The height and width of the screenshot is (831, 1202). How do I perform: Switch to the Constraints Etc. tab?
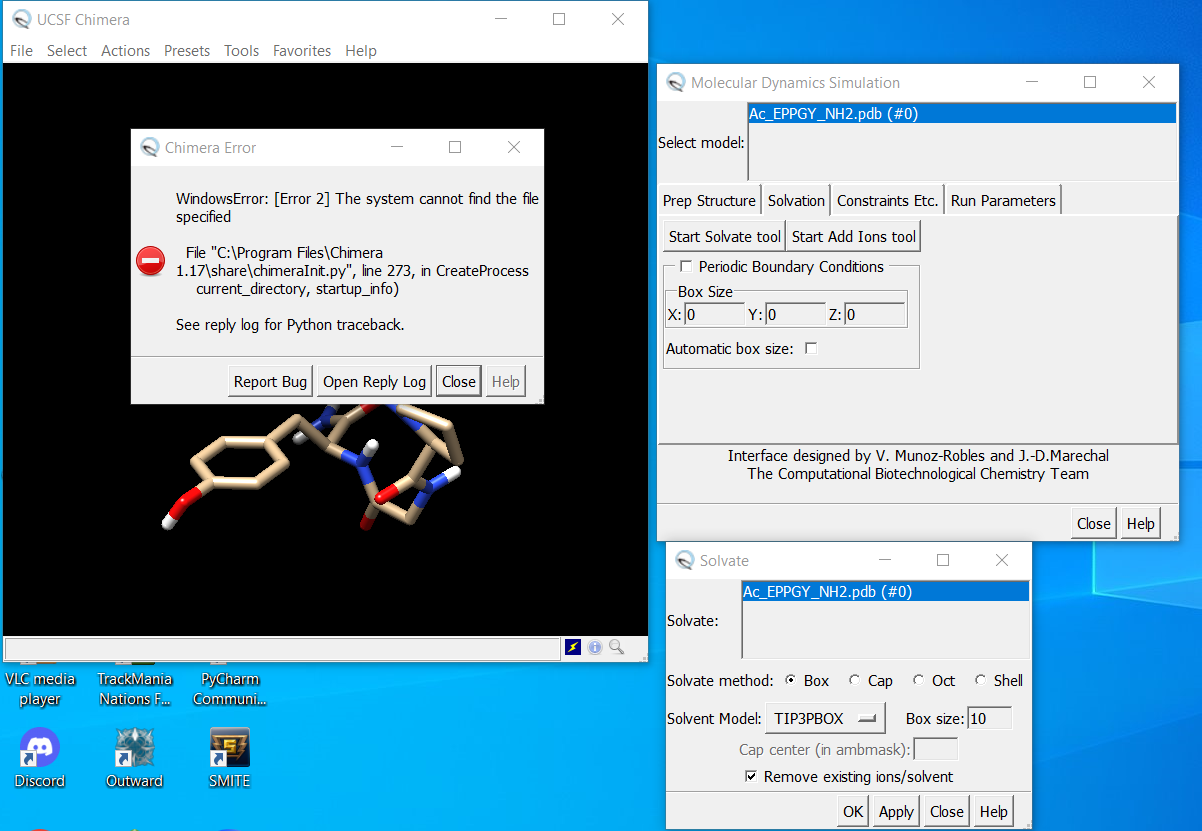click(887, 201)
